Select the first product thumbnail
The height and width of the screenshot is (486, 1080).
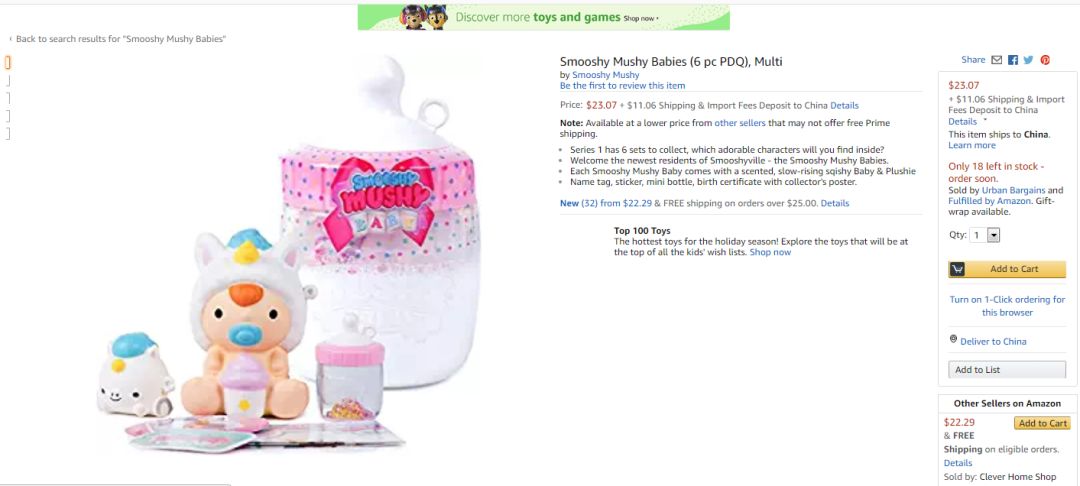[8, 63]
